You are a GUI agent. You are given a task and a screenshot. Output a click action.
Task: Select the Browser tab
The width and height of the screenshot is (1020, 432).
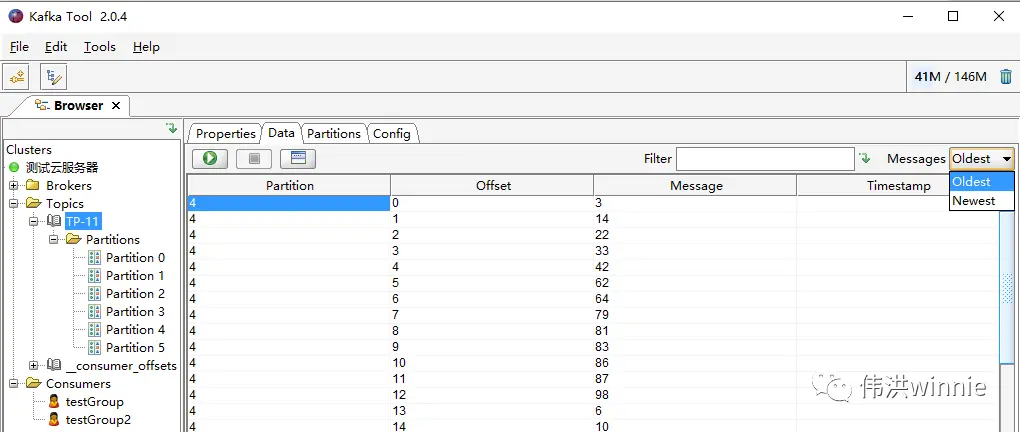78,105
